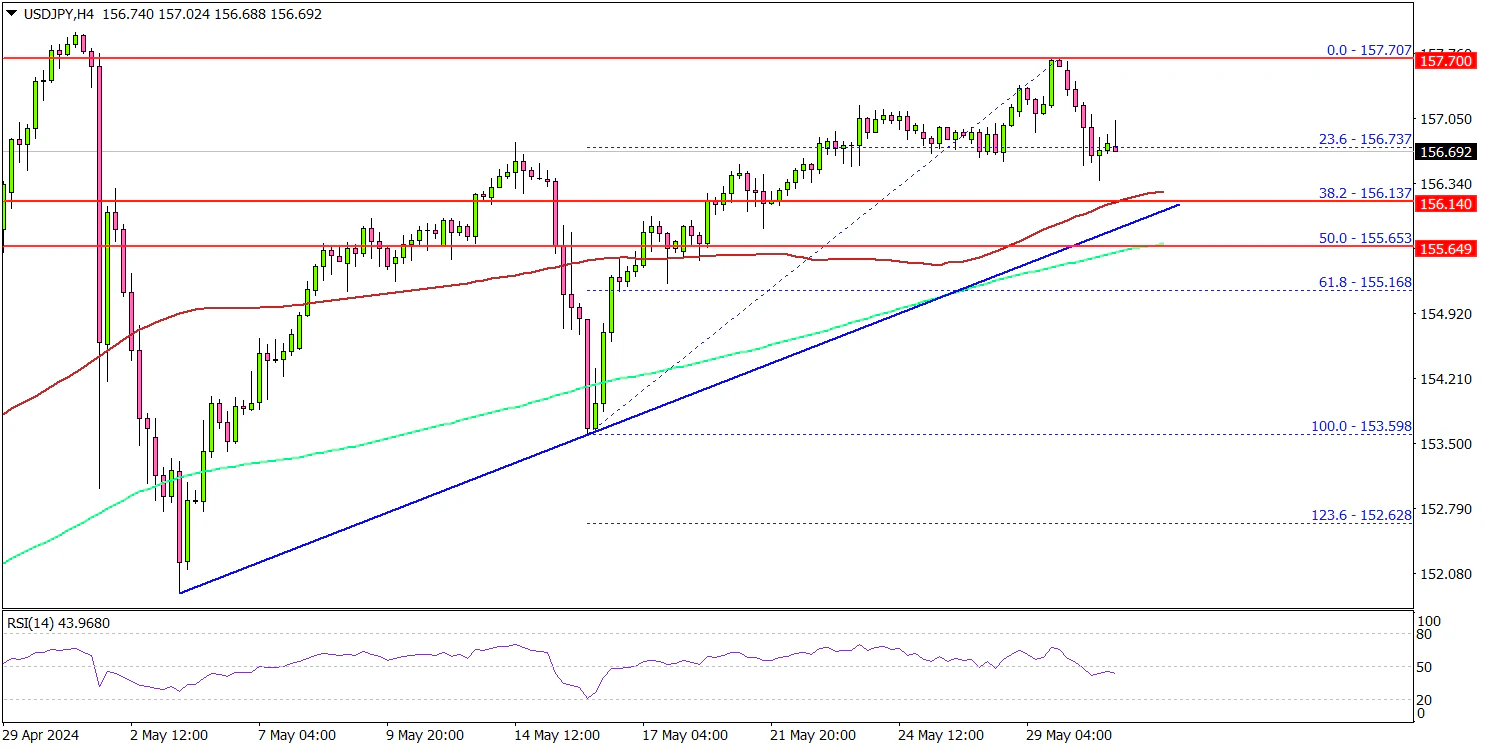Click the 154.210 price on the right axis

(1447, 379)
